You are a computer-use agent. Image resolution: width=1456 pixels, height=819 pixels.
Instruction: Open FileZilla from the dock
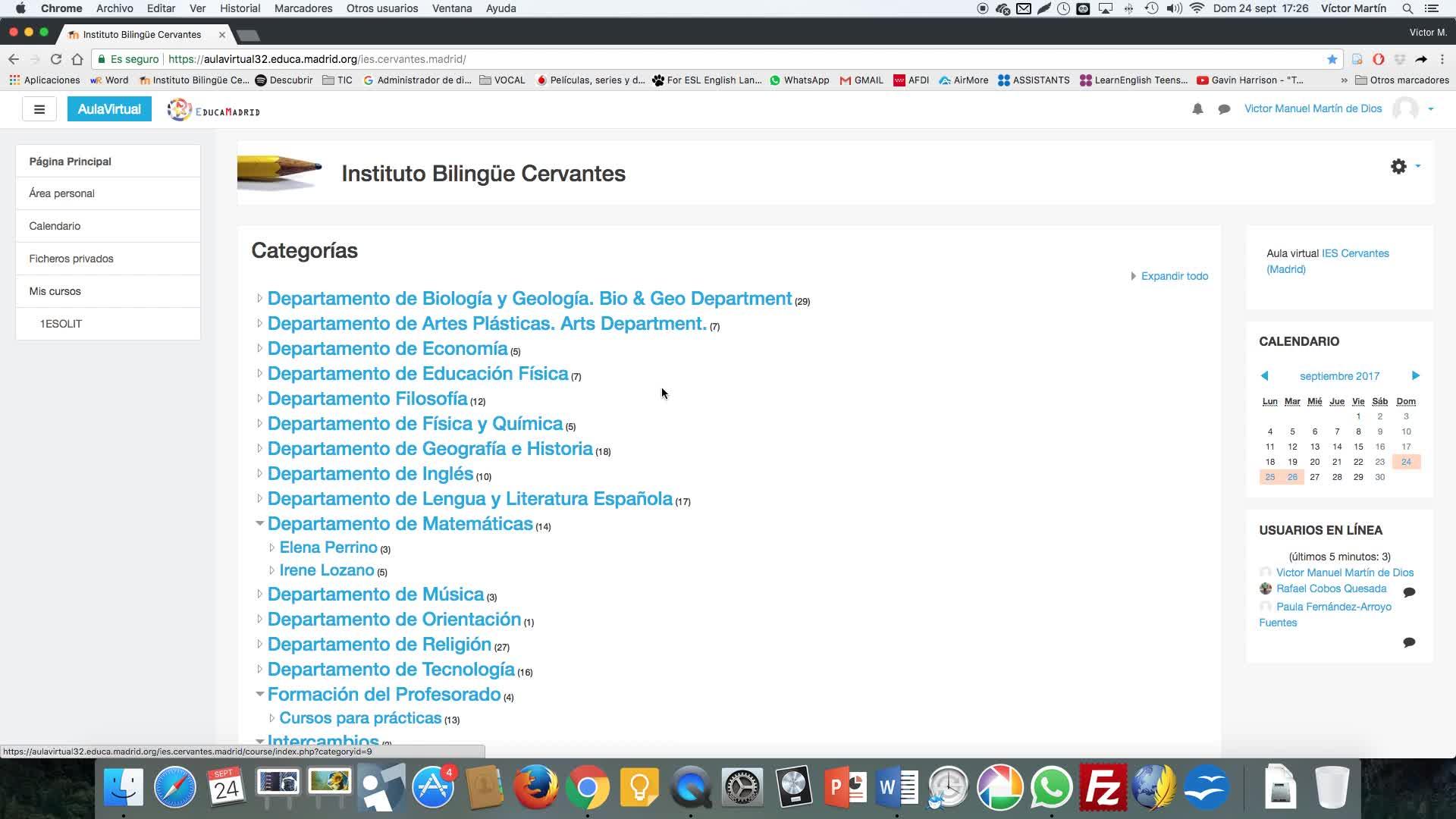coord(1102,789)
